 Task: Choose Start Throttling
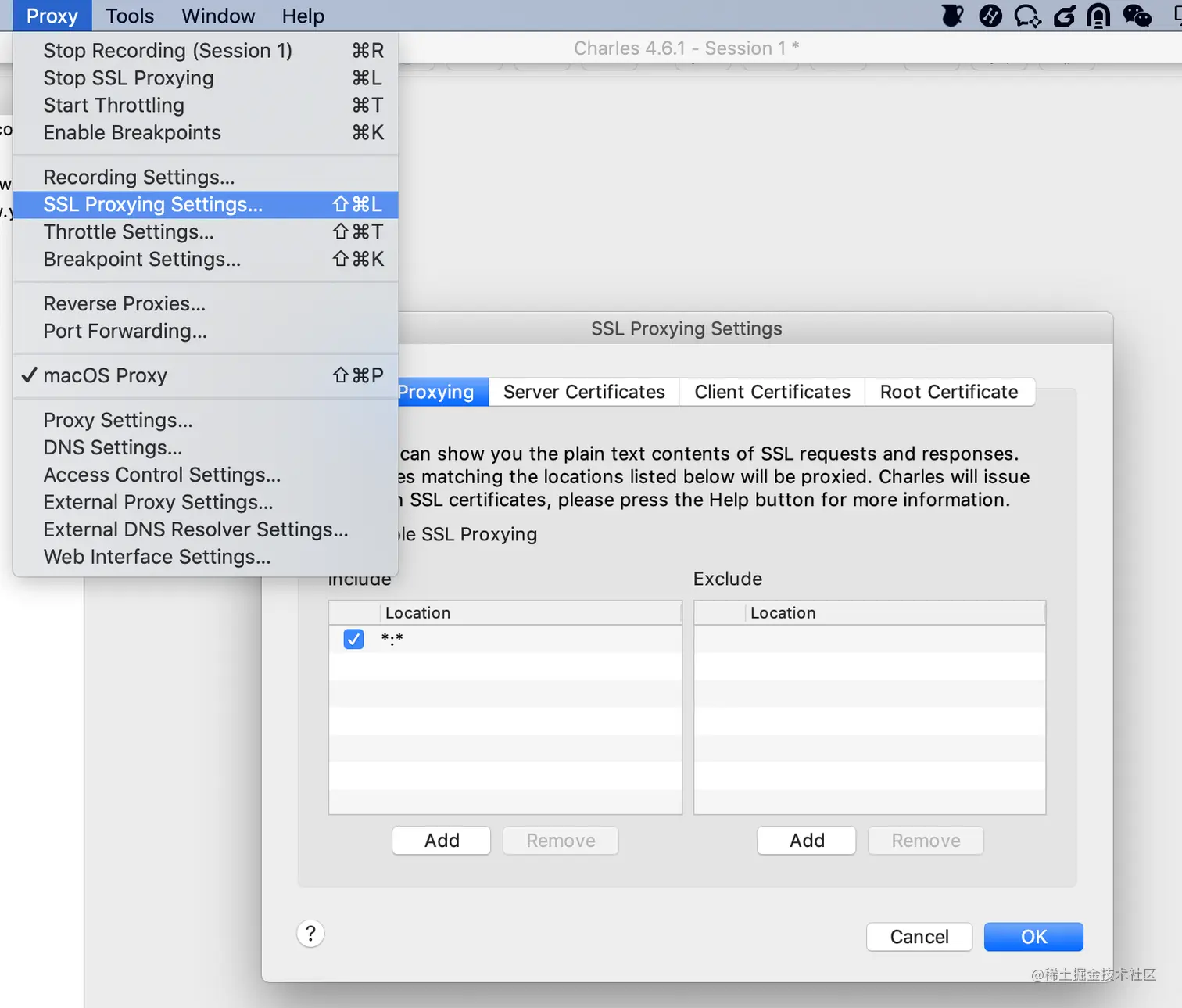(206, 106)
